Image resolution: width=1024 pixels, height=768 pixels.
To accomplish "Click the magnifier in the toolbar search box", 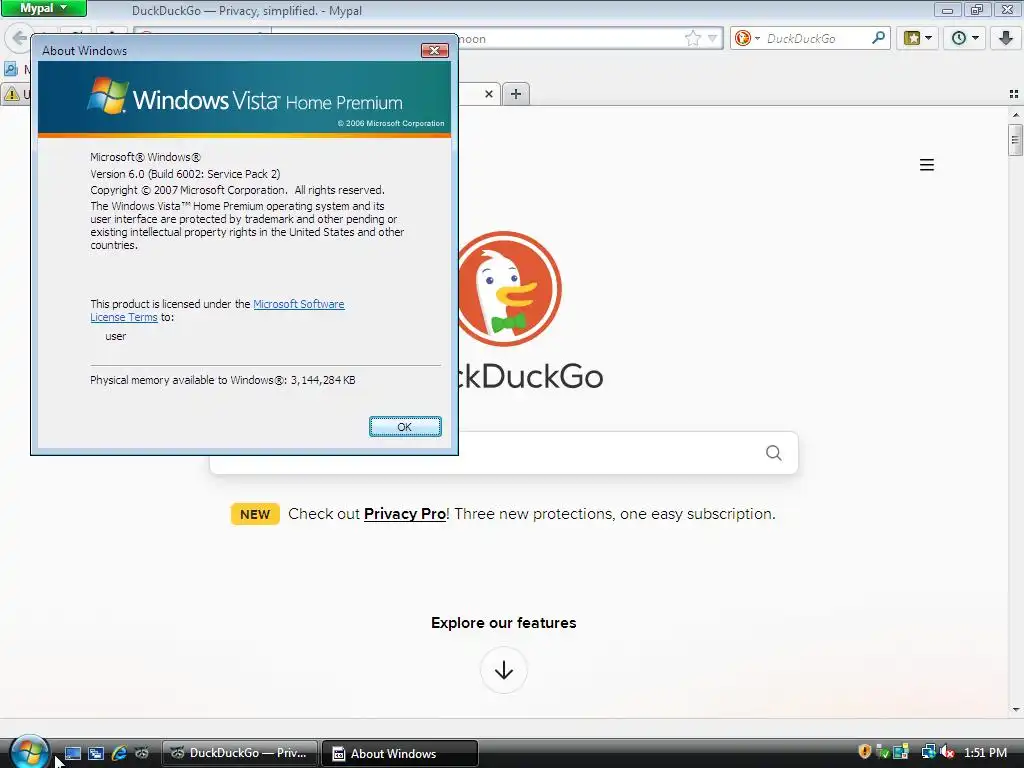I will (x=878, y=38).
